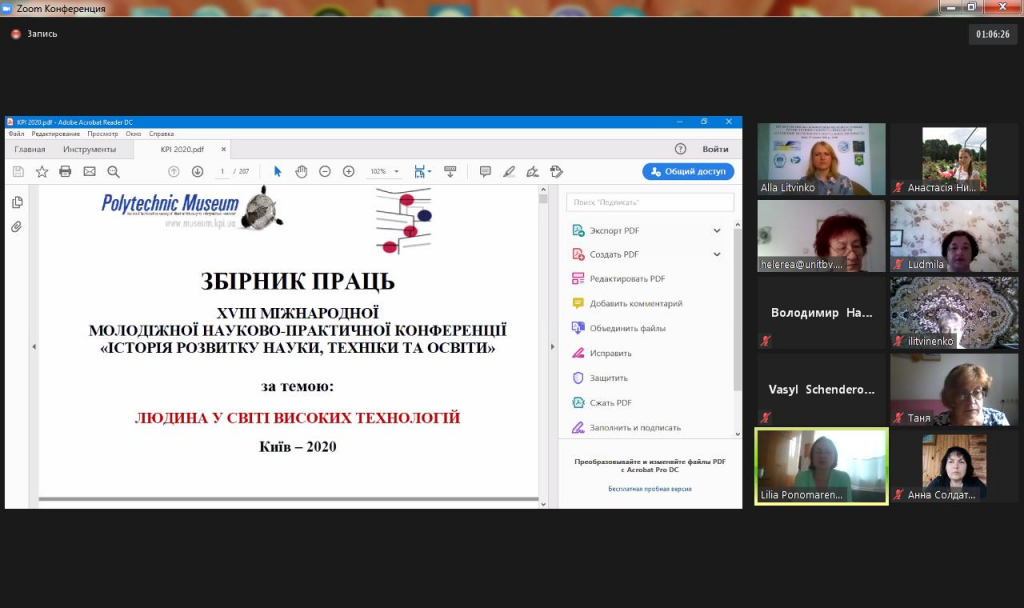1024x608 pixels.
Task: Print the KPI 2020.pdf document
Action: point(65,172)
